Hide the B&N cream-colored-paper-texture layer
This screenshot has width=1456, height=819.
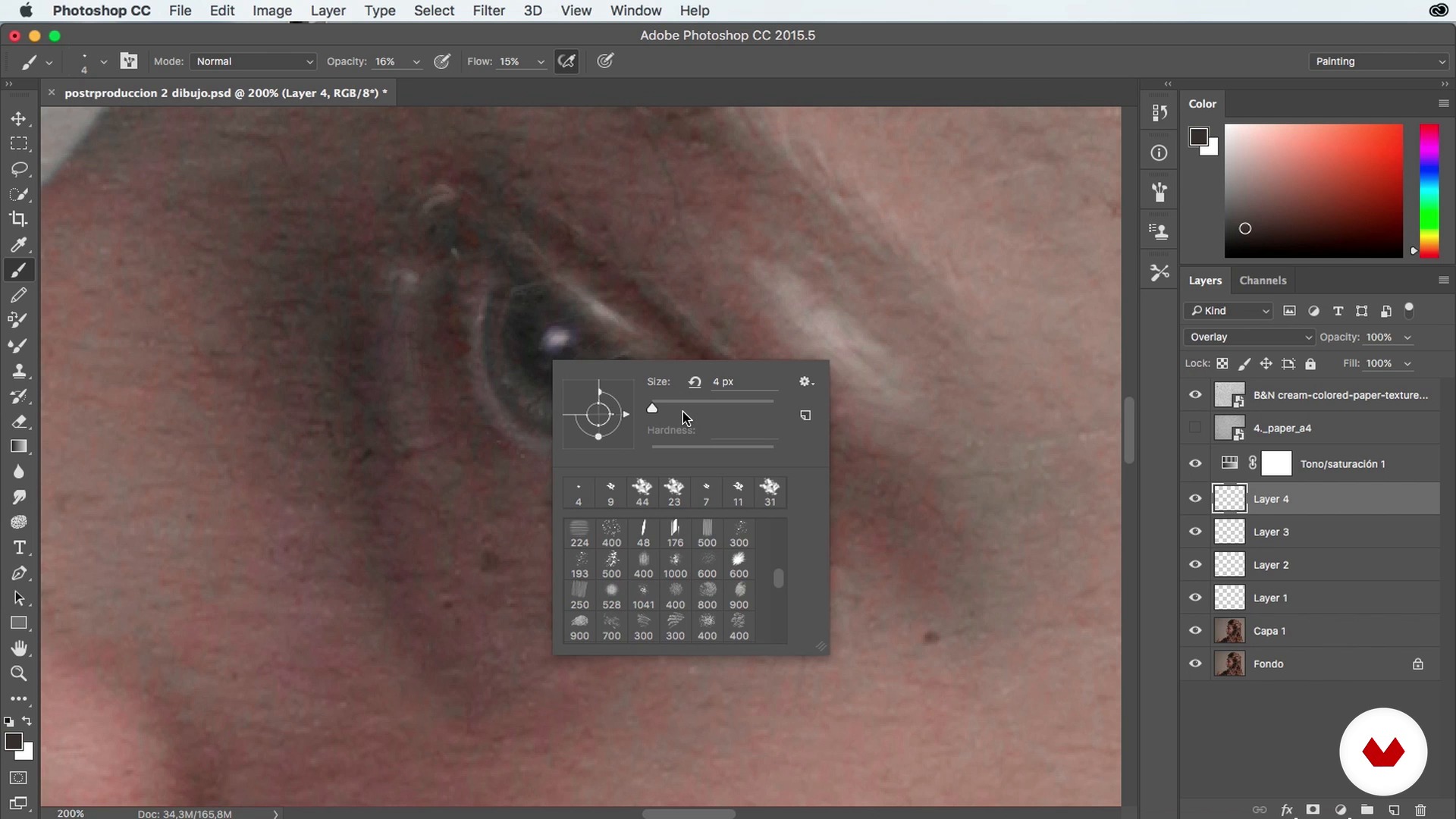pos(1195,394)
